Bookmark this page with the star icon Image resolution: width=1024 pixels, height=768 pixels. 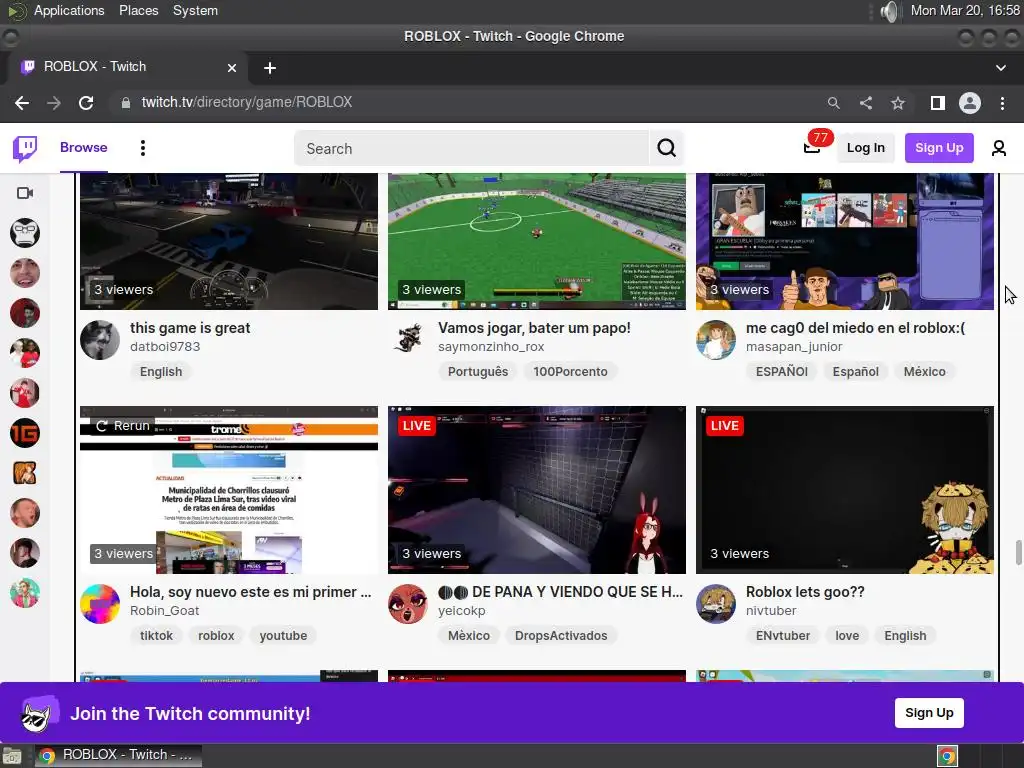point(898,103)
